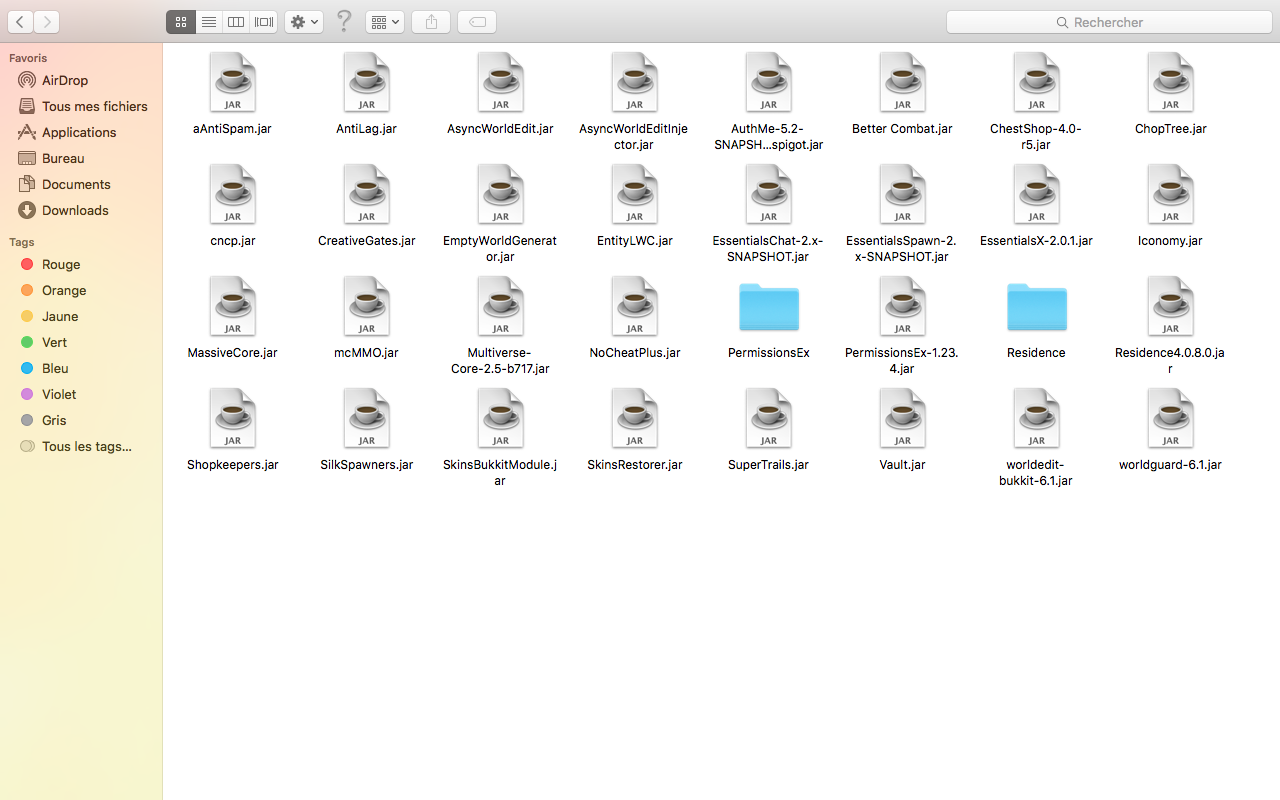1280x800 pixels.
Task: Switch to icon view mode
Action: (x=181, y=22)
